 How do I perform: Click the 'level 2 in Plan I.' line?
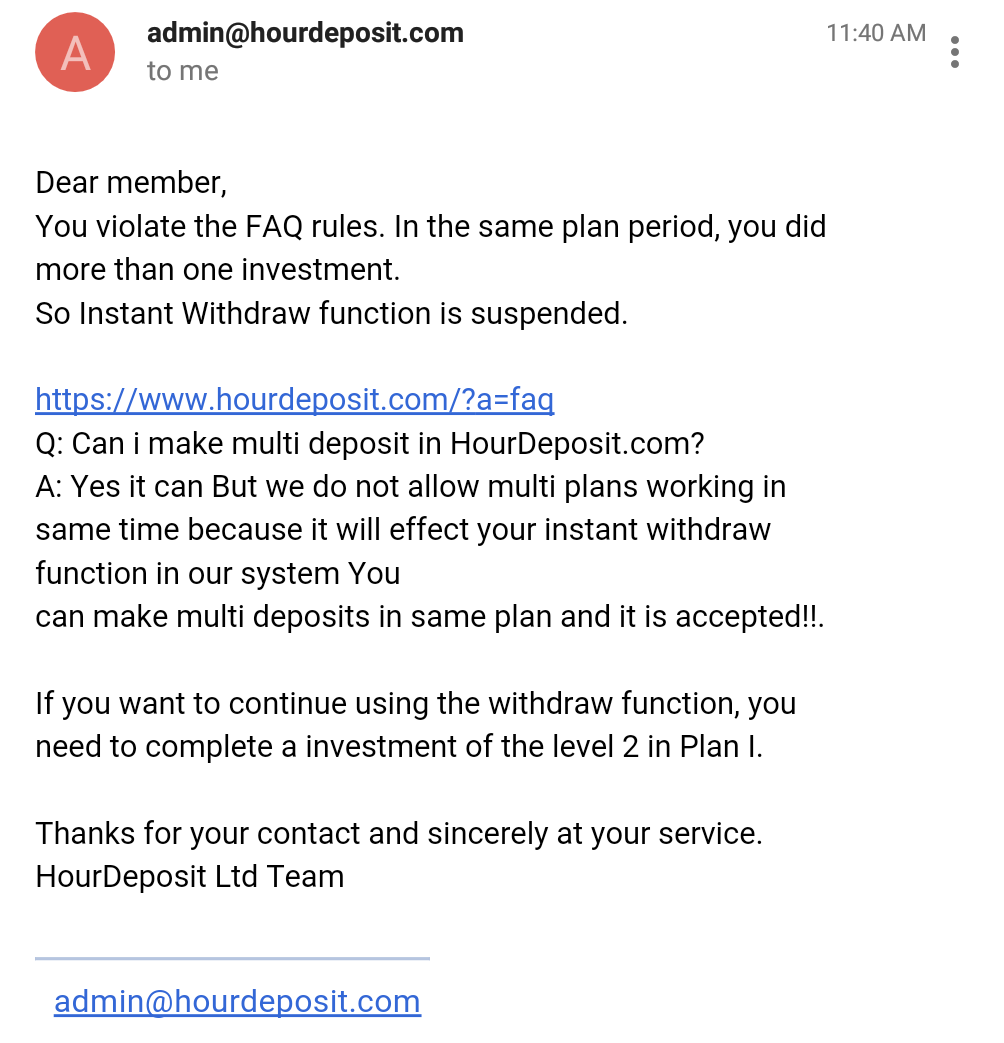[x=398, y=747]
